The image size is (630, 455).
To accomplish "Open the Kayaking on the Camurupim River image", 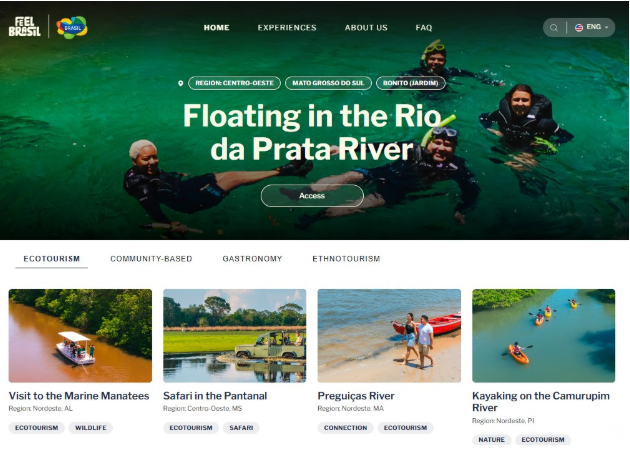I will [x=544, y=336].
